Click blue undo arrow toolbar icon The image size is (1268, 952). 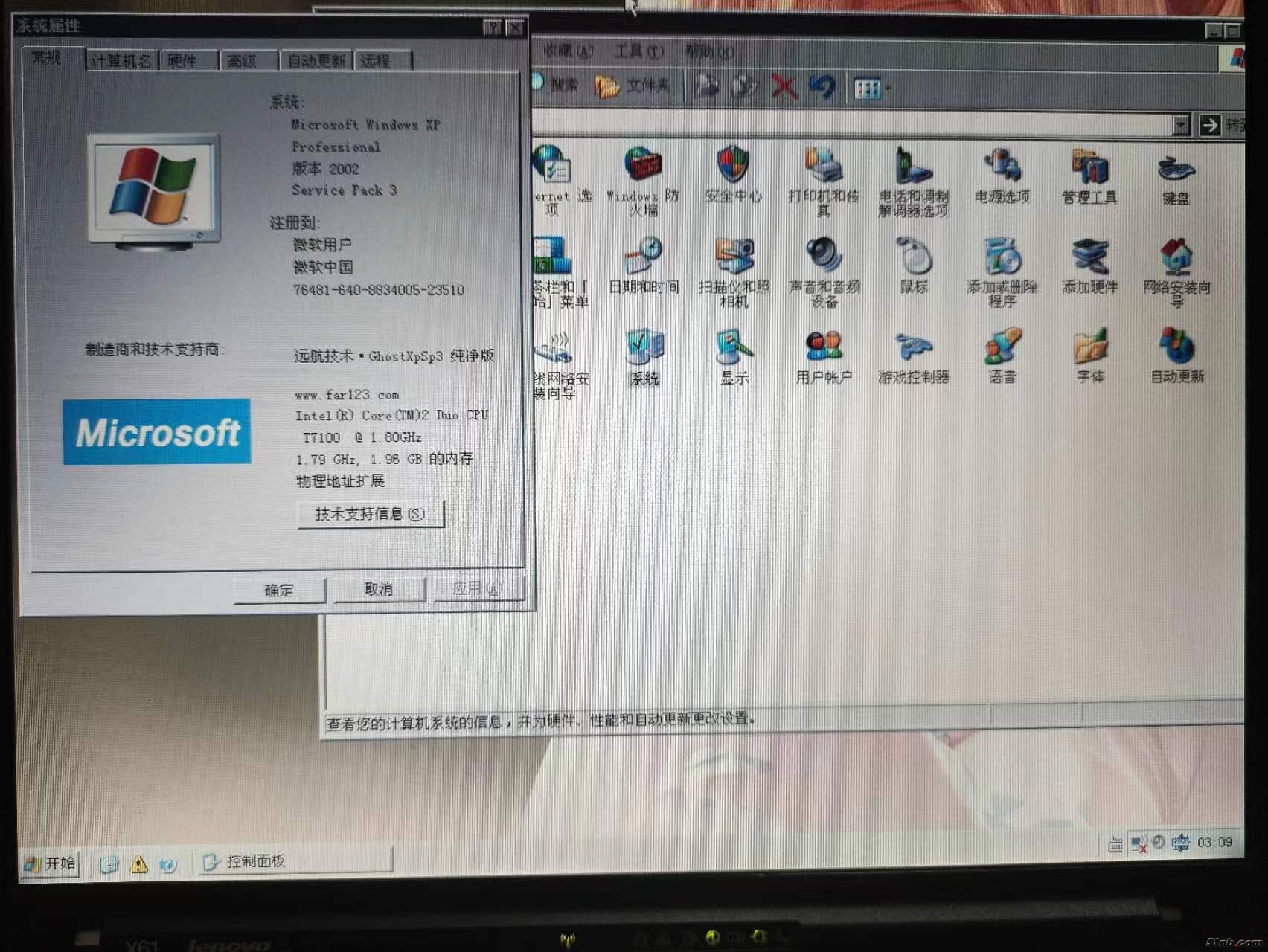click(x=822, y=87)
